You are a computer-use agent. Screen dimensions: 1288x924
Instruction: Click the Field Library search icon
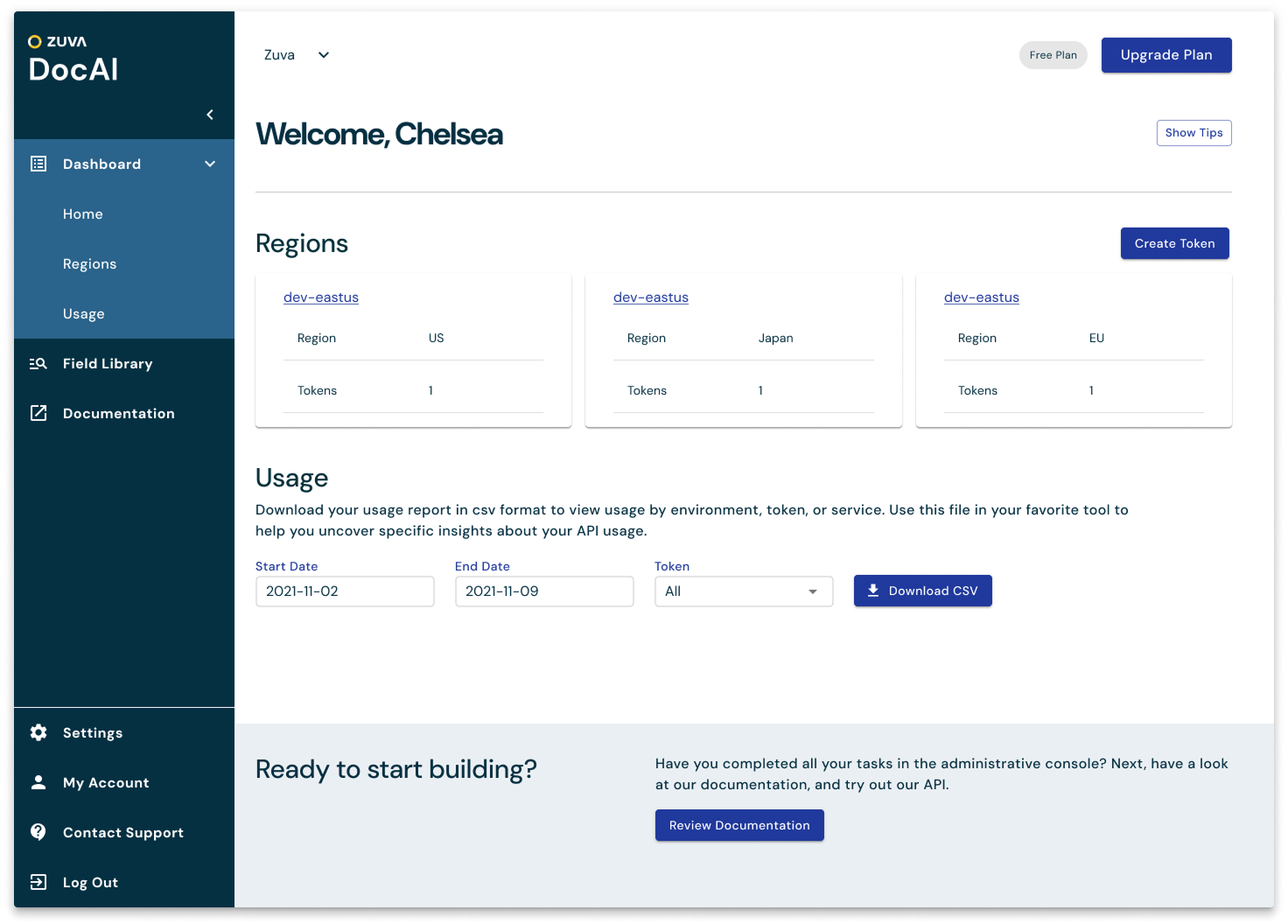pos(38,363)
